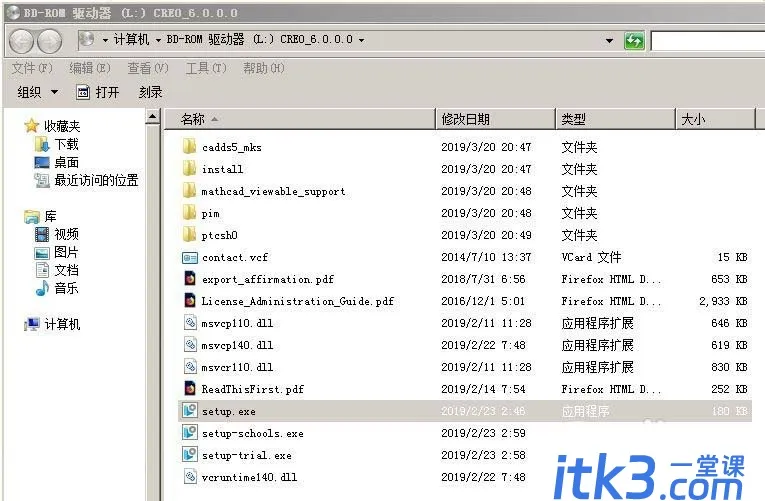The height and width of the screenshot is (501, 765).
Task: Select file name setup-trial.exe
Action: [246, 455]
